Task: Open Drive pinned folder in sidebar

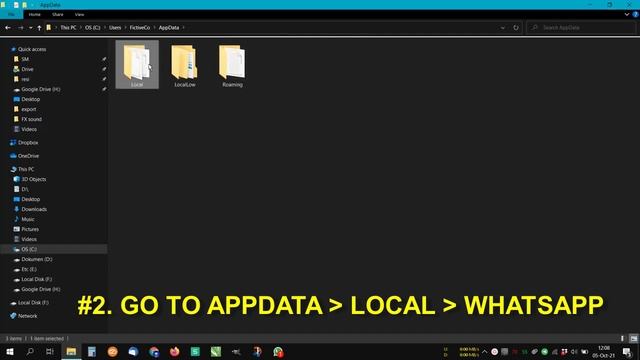Action: (27, 69)
